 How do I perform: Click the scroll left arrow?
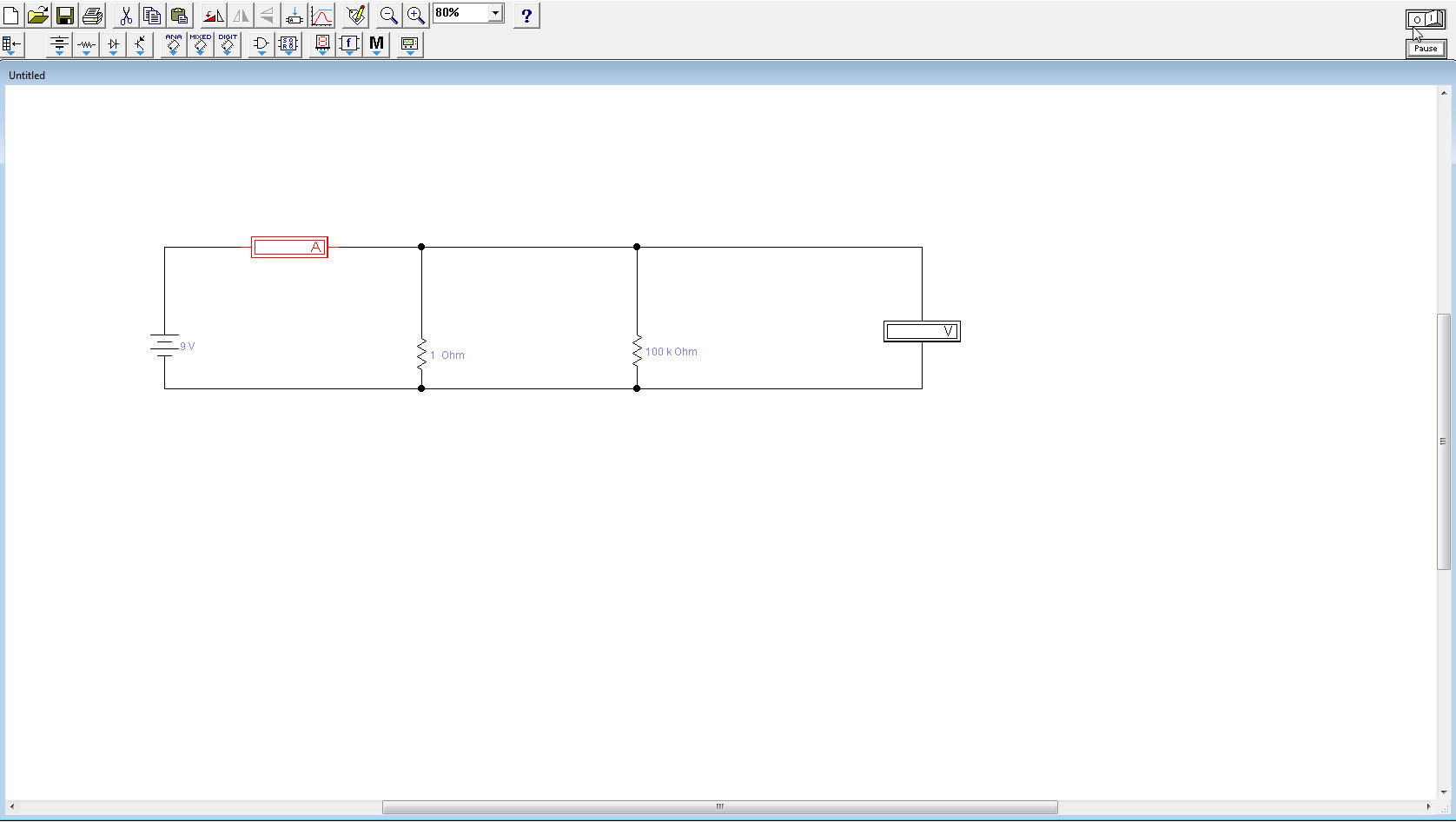(x=12, y=807)
